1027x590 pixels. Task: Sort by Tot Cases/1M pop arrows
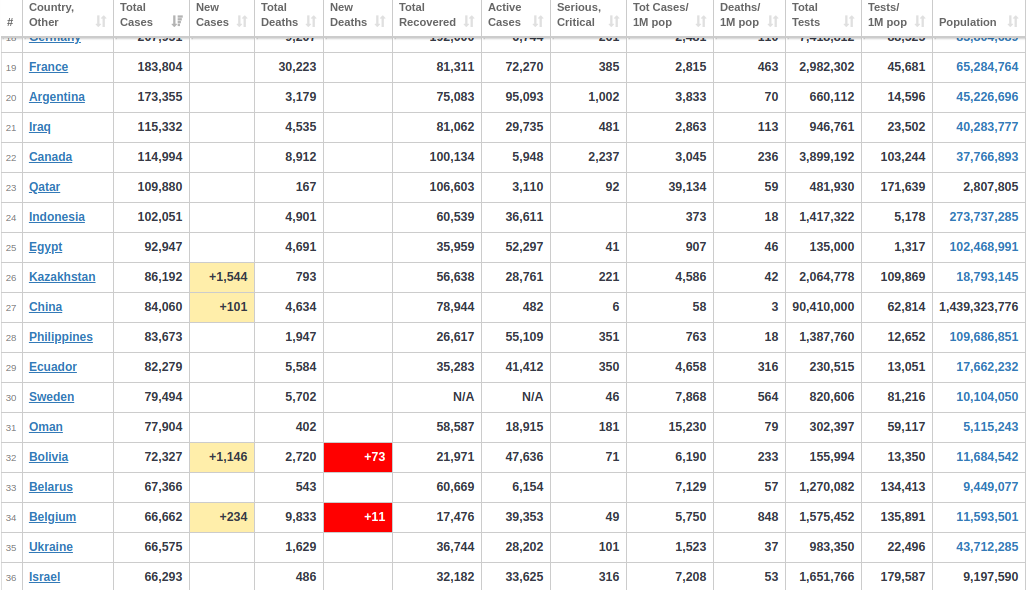point(701,22)
